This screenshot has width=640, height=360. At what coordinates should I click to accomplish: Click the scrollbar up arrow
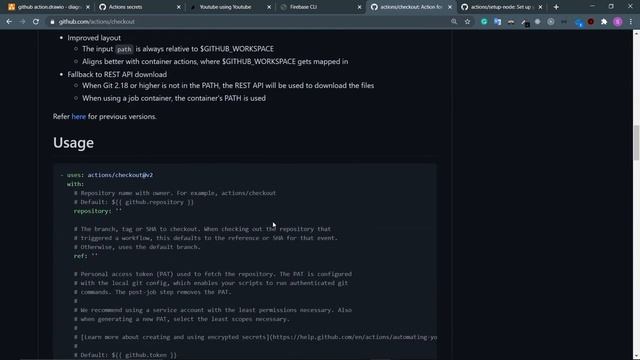636,33
